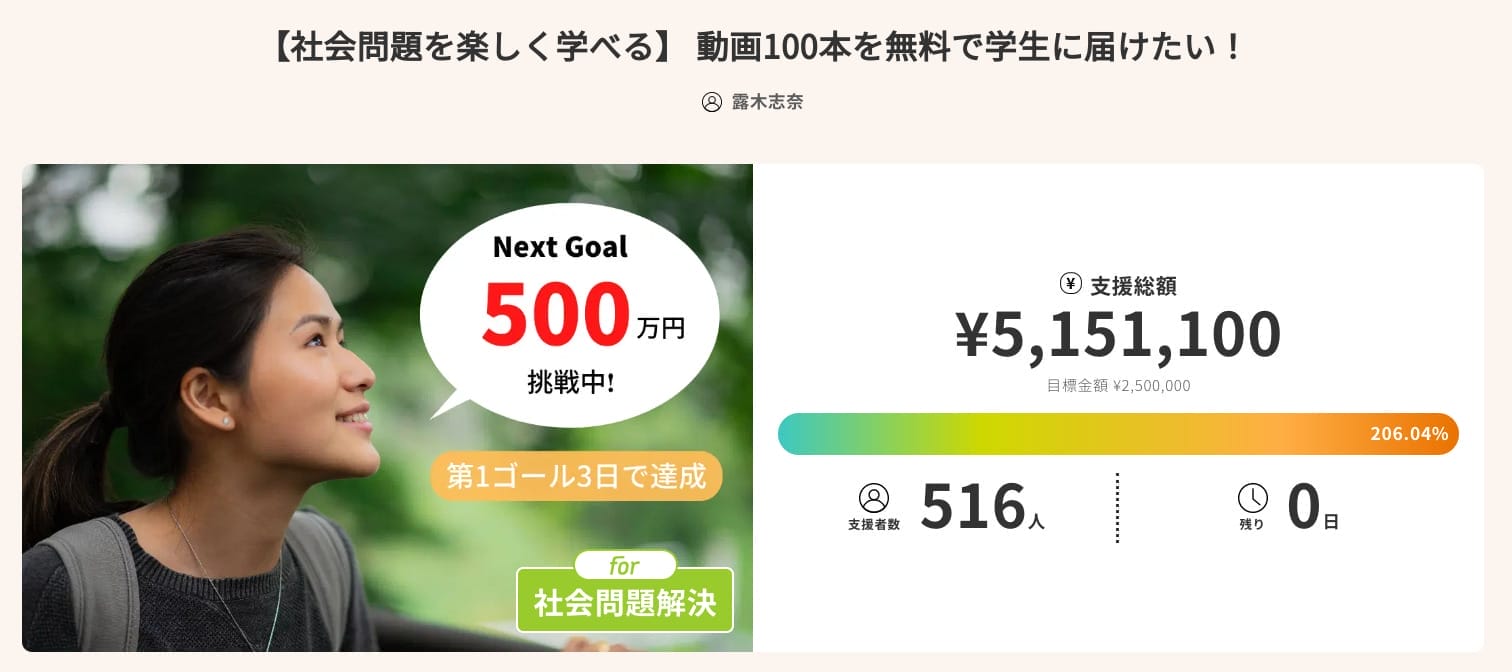
Task: Click the green 'for' label pill
Action: point(625,566)
